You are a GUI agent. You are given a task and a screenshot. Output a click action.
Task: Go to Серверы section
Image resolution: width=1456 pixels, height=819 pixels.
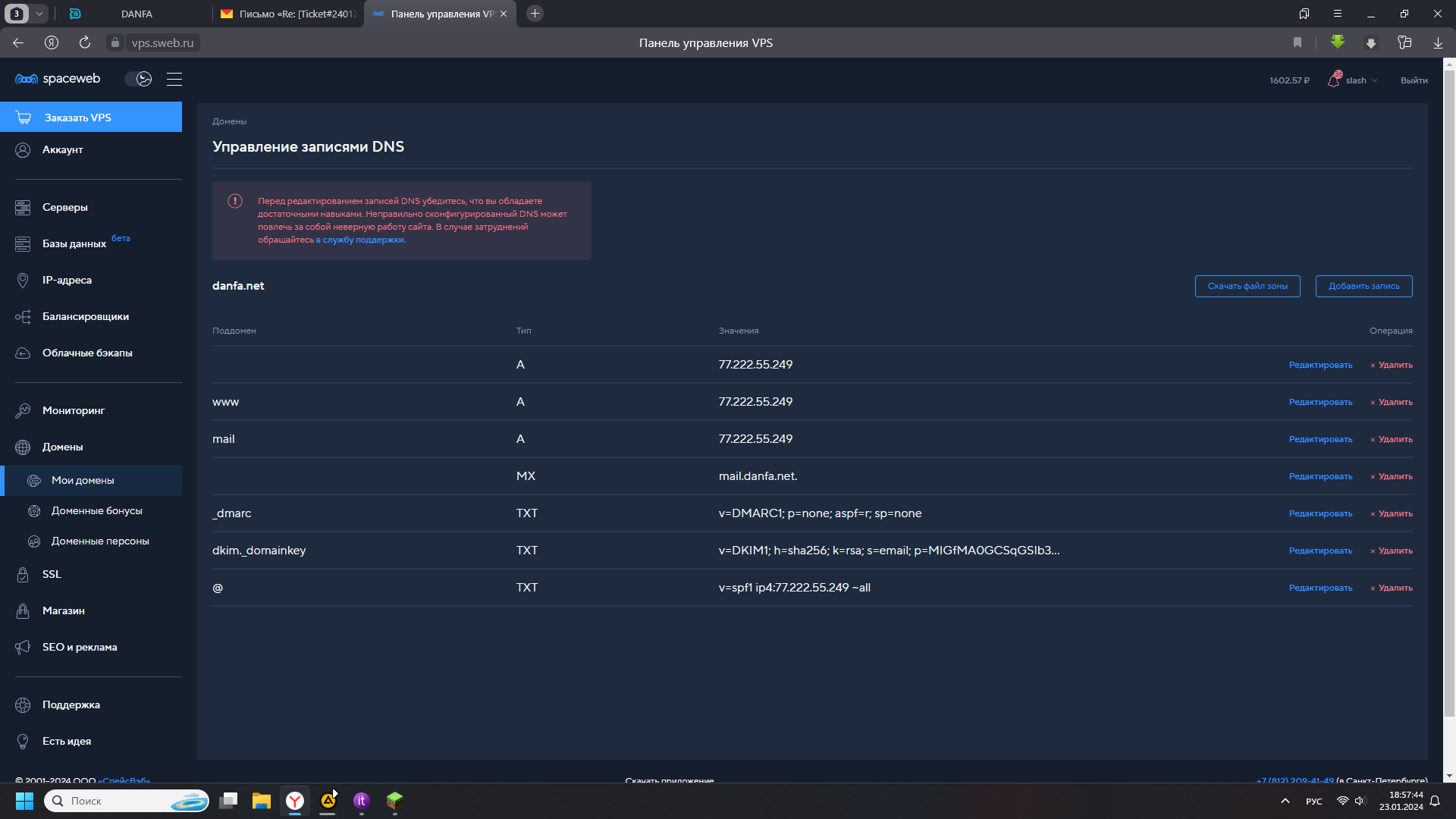tap(64, 208)
